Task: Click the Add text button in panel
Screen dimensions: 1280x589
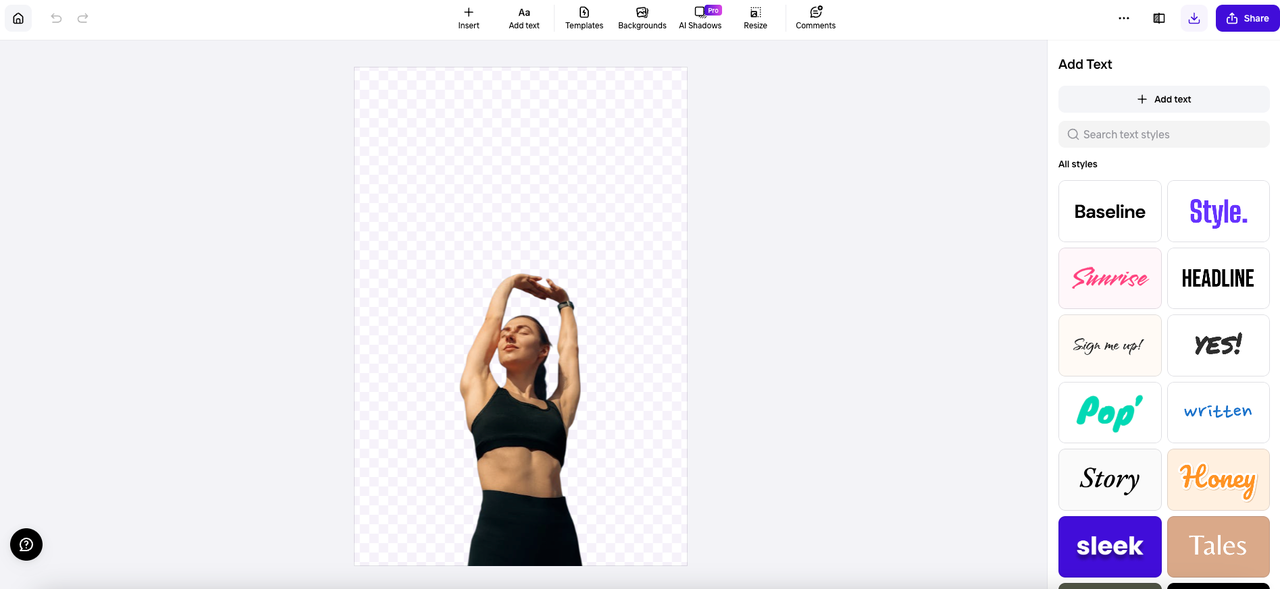Action: [1164, 99]
